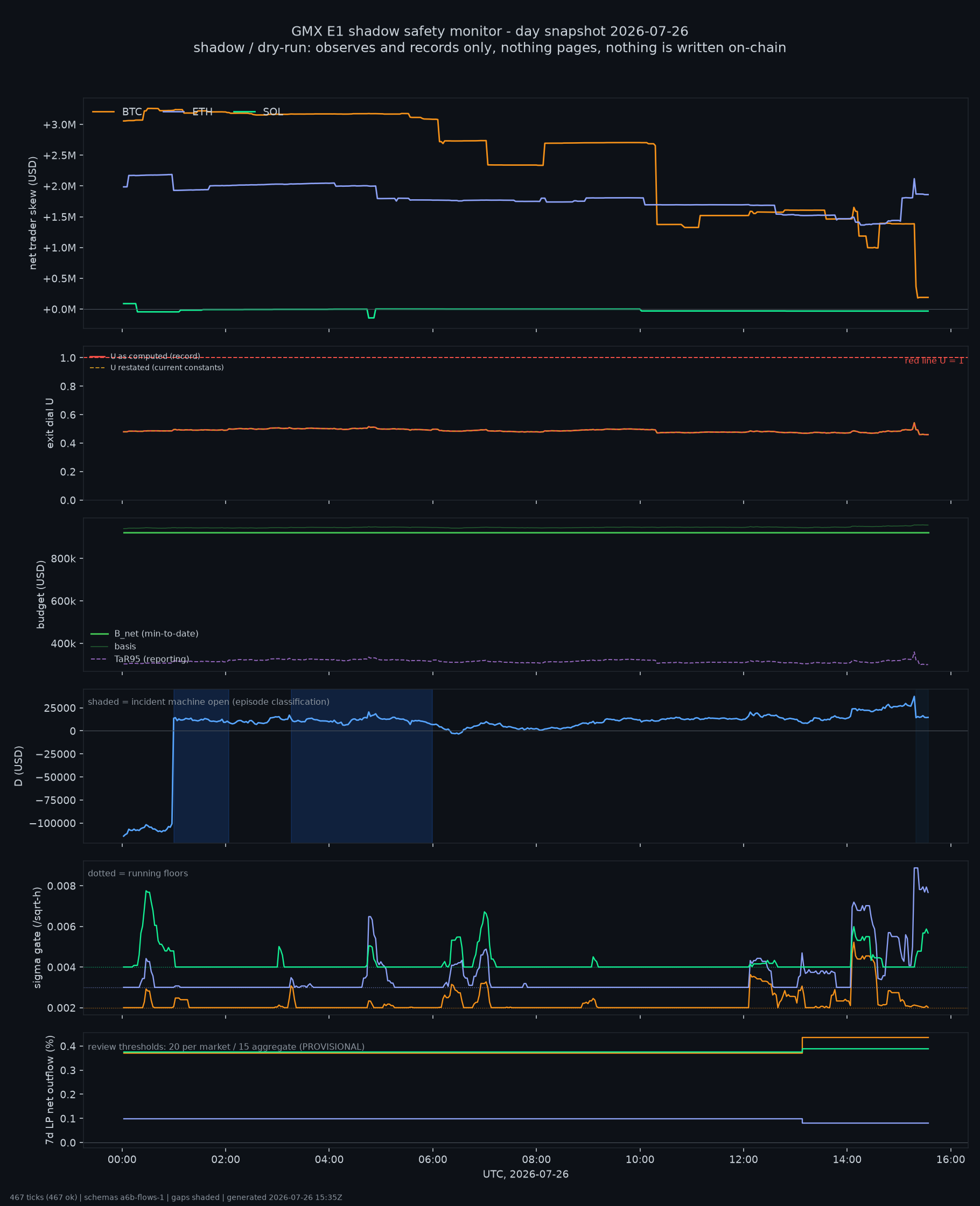Click the 08:00 time tick label
The image size is (980, 1206).
536,1160
